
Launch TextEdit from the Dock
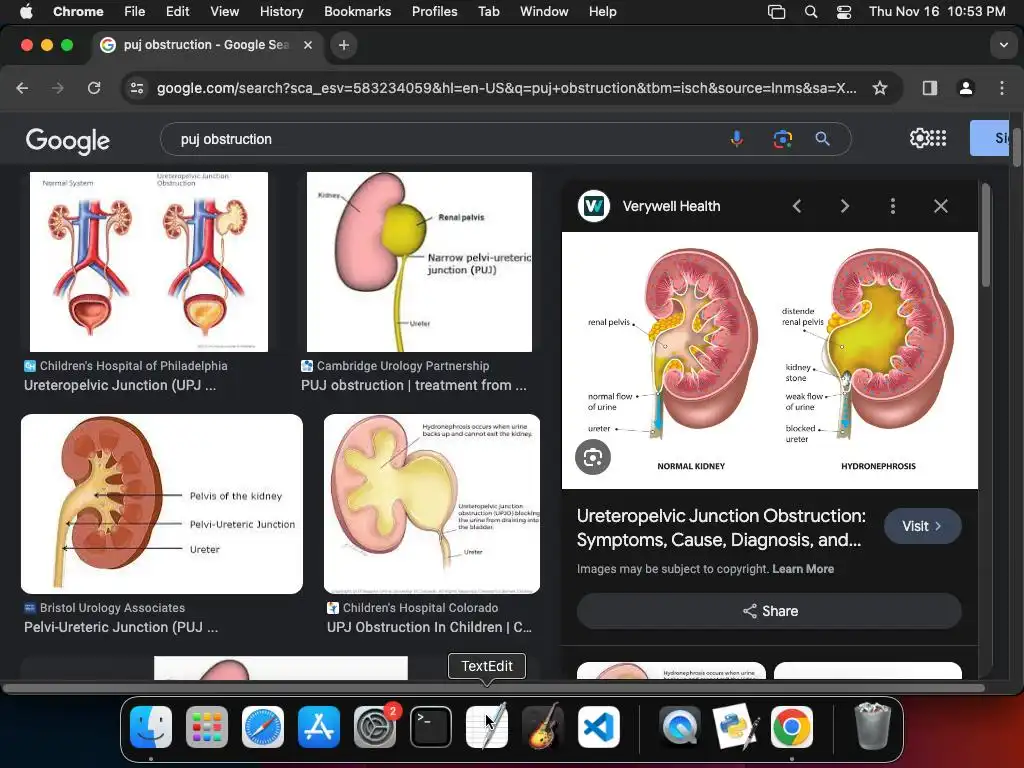coord(487,727)
